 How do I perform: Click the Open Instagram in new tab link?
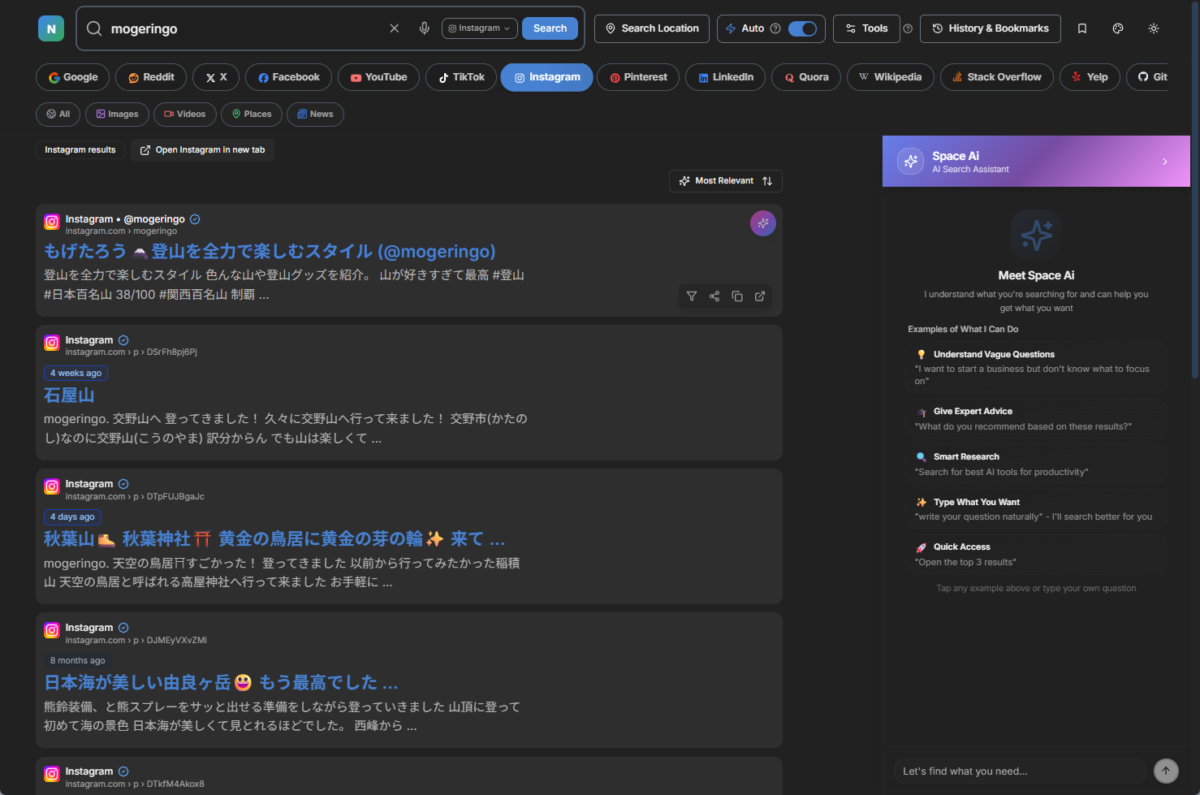pyautogui.click(x=202, y=149)
